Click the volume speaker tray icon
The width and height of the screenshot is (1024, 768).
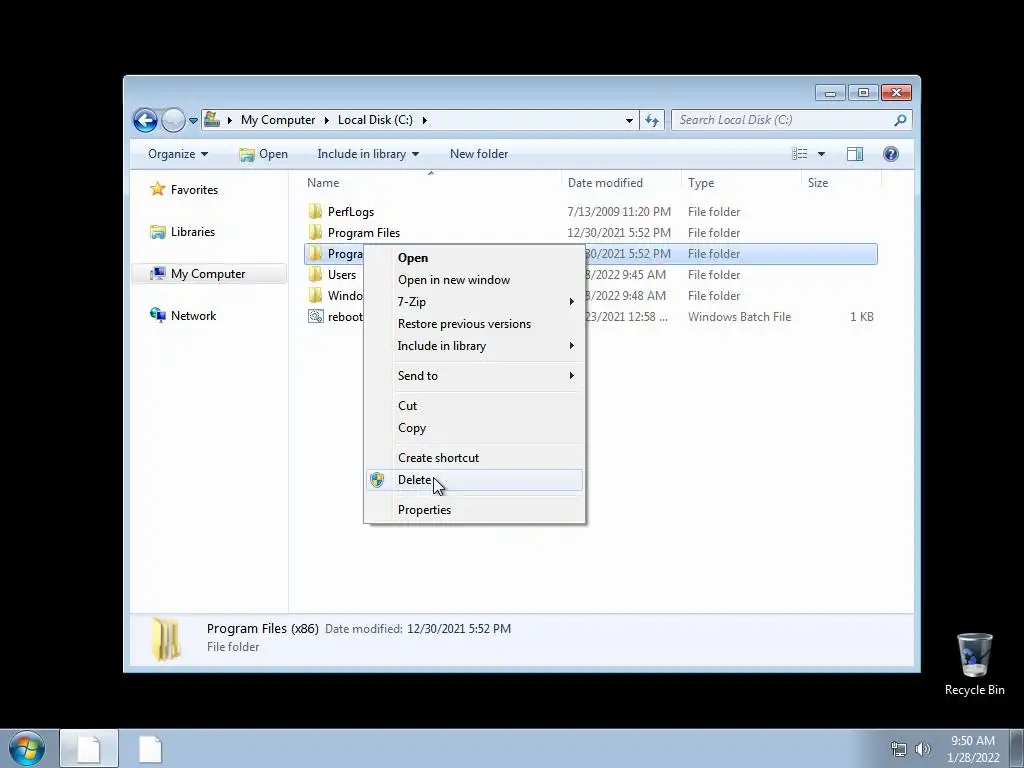(x=923, y=749)
